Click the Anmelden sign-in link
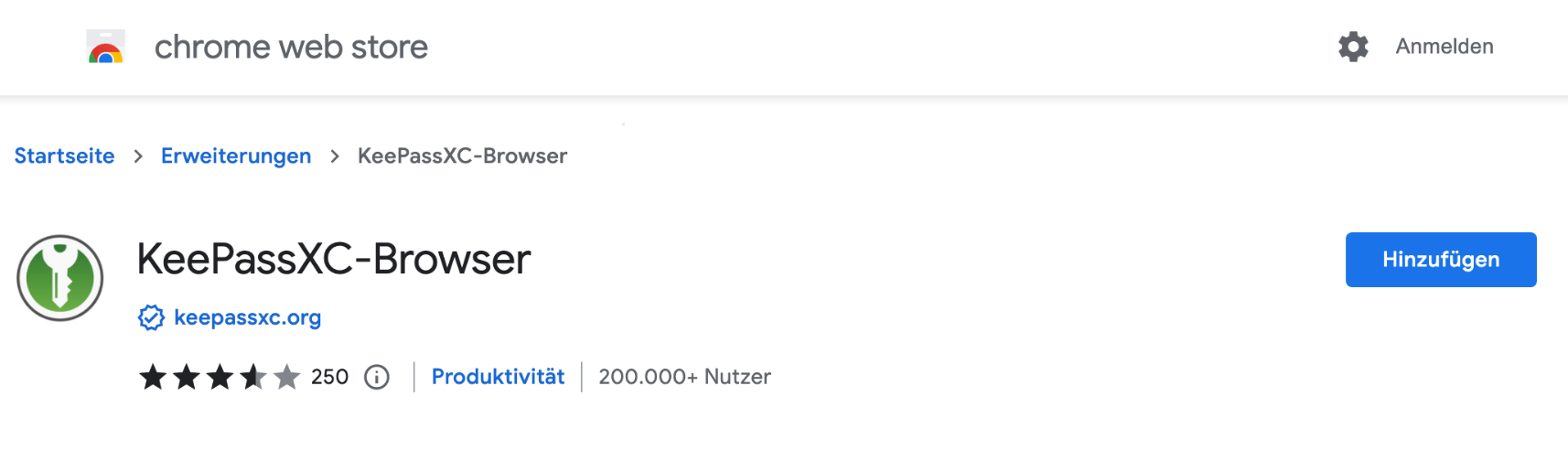 1444,47
